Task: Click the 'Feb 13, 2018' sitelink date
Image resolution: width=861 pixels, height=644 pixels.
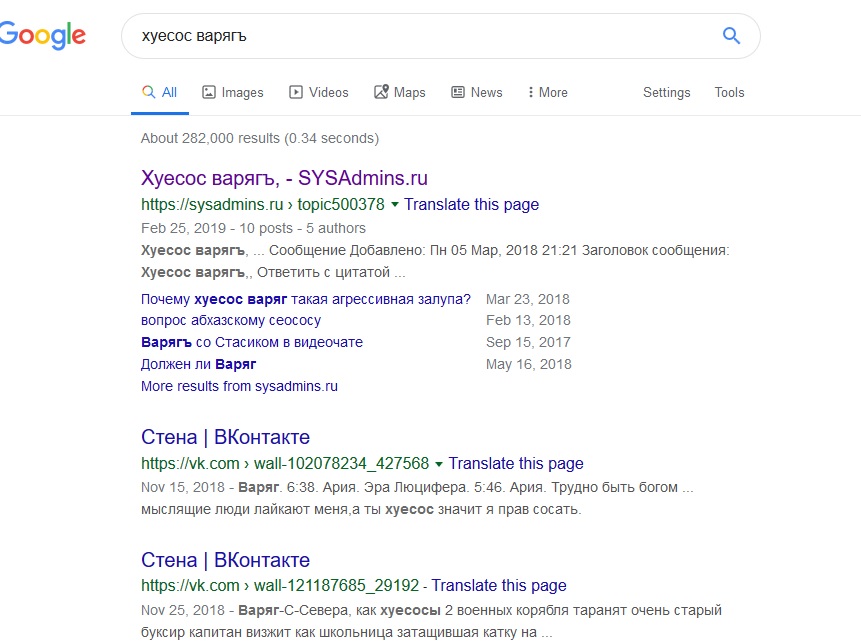Action: point(528,320)
